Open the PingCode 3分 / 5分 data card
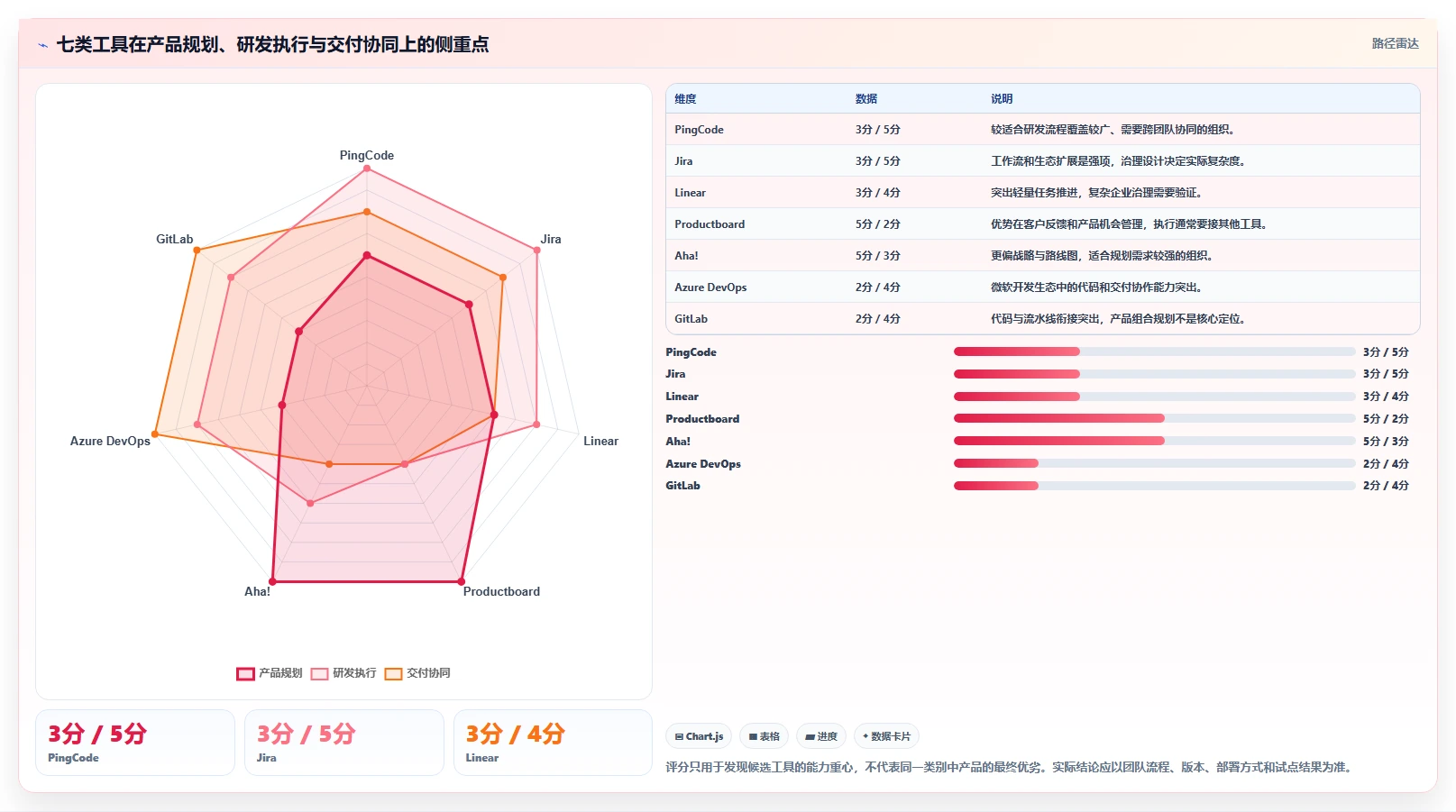 tap(135, 743)
